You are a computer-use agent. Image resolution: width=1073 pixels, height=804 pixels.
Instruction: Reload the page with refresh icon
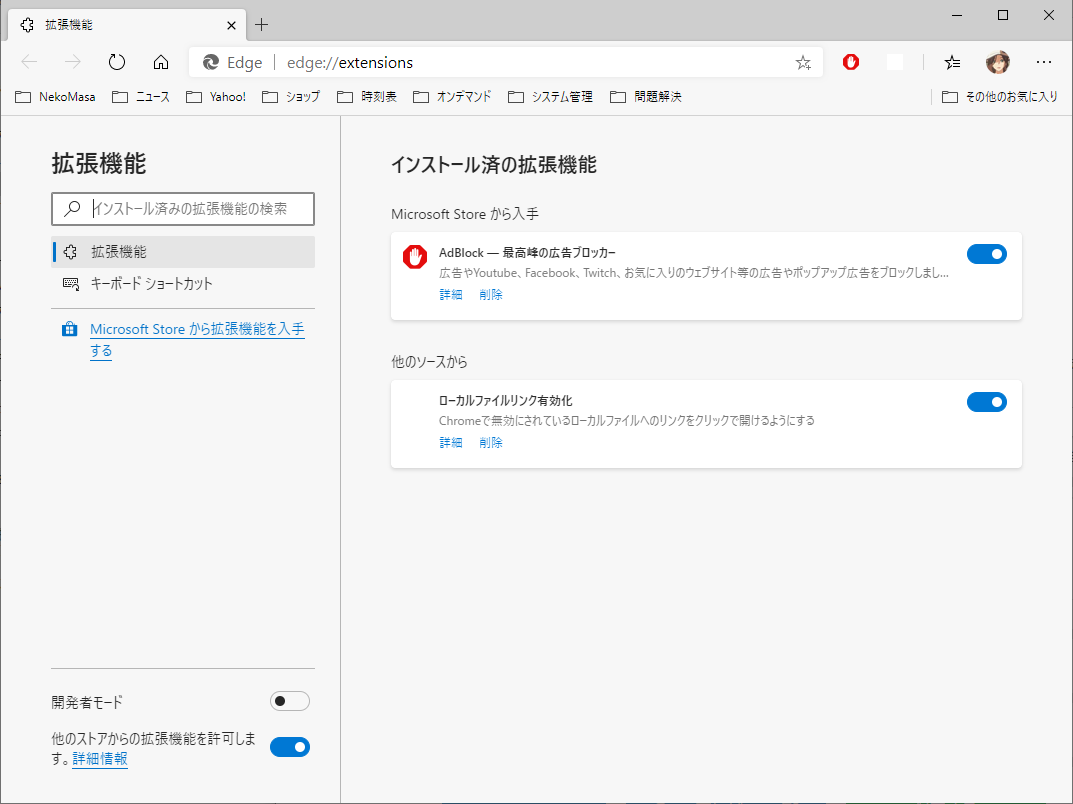117,62
